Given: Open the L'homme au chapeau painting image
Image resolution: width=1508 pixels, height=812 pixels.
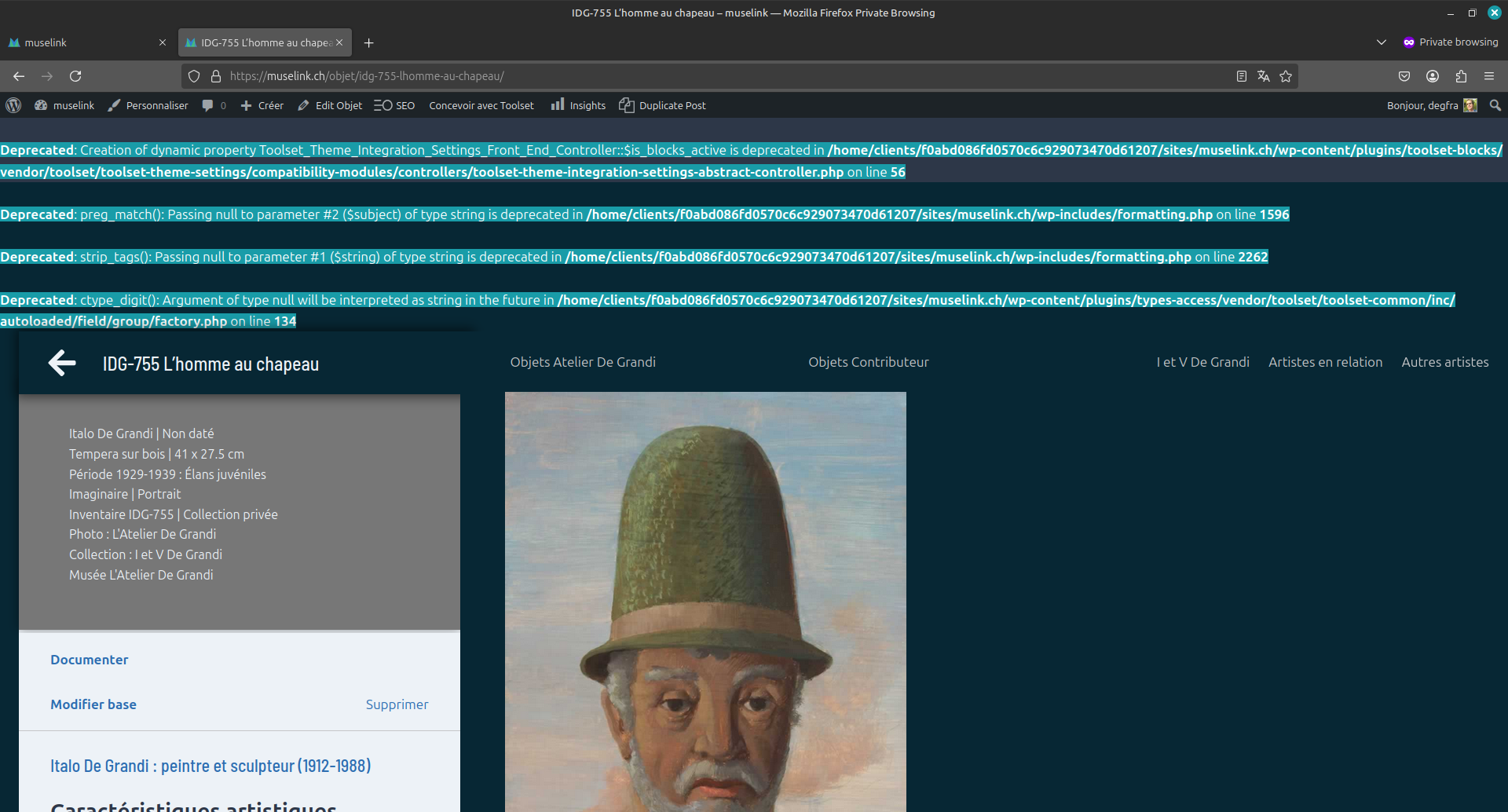Looking at the screenshot, I should (705, 602).
